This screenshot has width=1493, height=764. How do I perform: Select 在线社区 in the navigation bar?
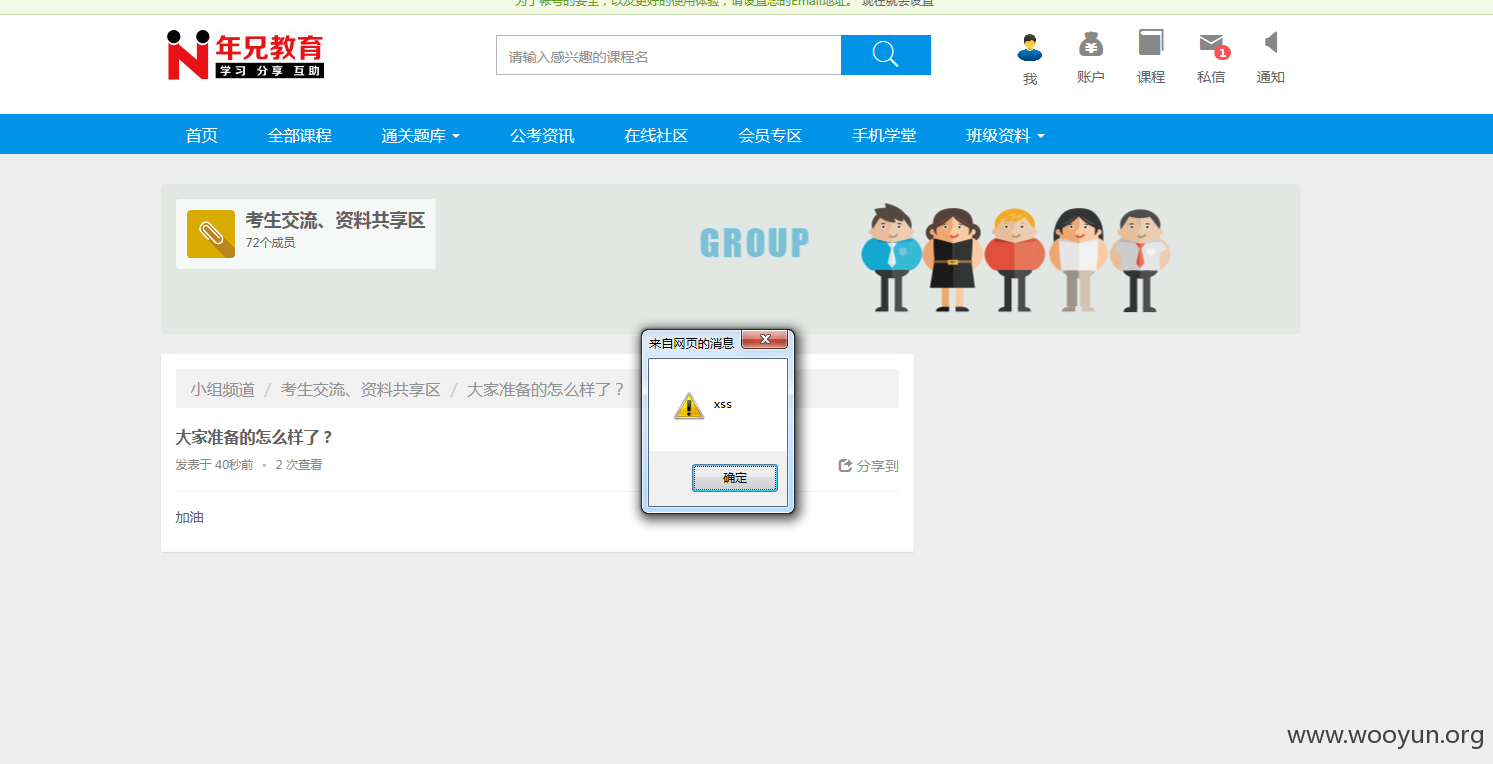pos(656,135)
